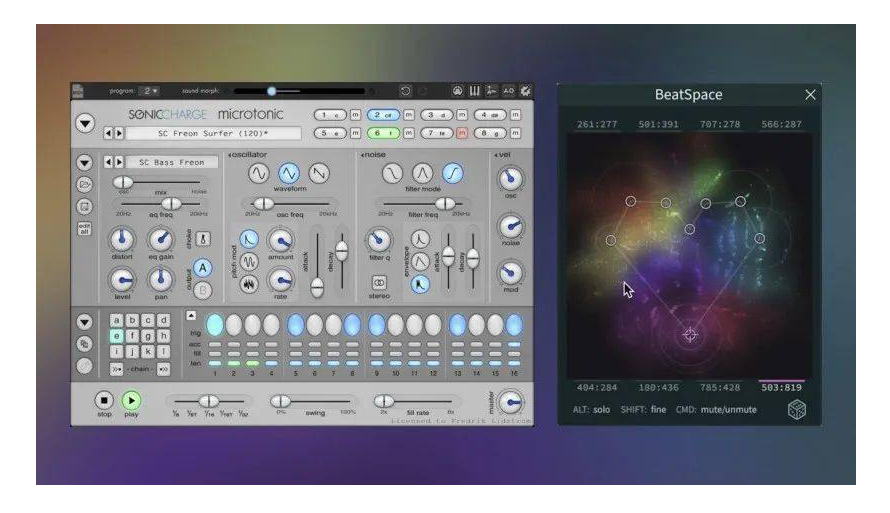The height and width of the screenshot is (513, 890).
Task: Select the highlighted clap noise envelope
Action: point(420,284)
